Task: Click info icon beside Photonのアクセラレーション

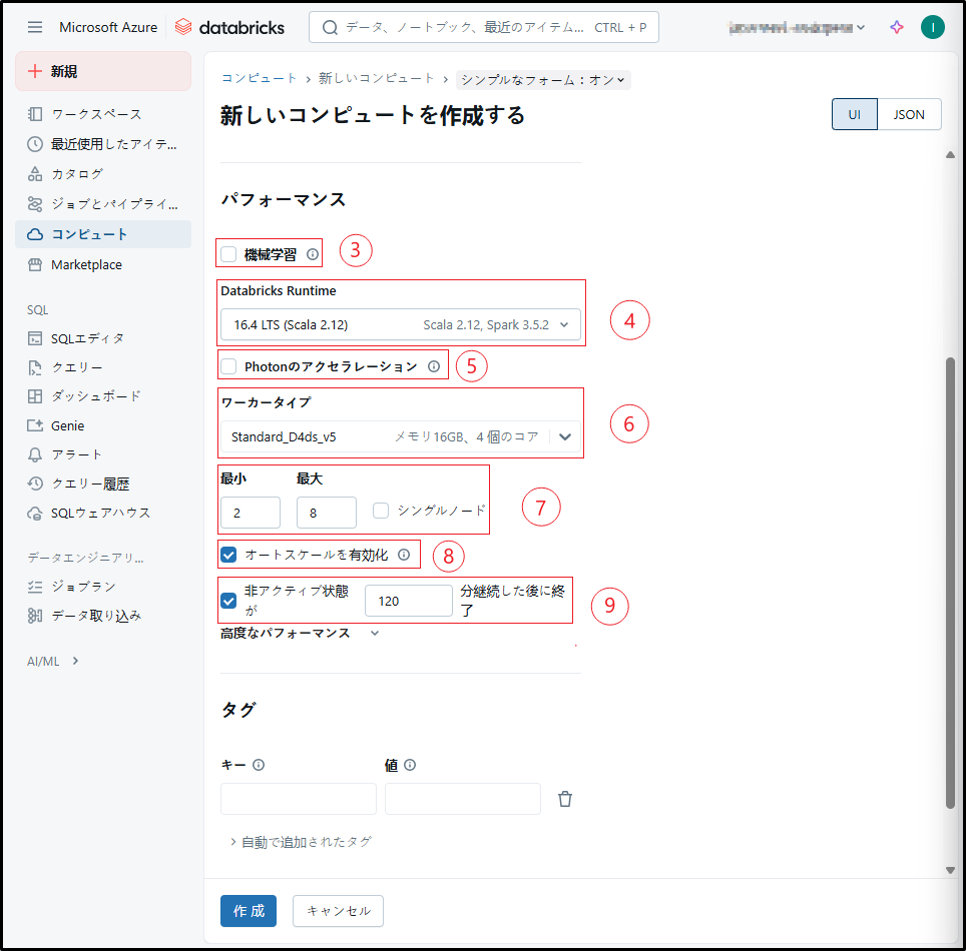Action: tap(434, 366)
